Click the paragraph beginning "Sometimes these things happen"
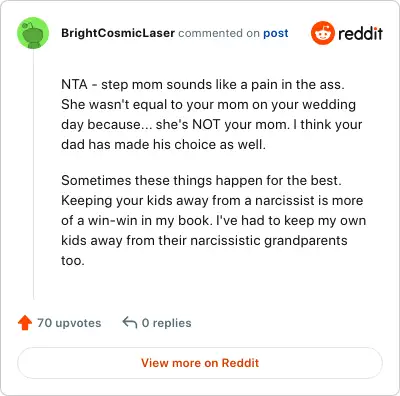 coord(214,220)
